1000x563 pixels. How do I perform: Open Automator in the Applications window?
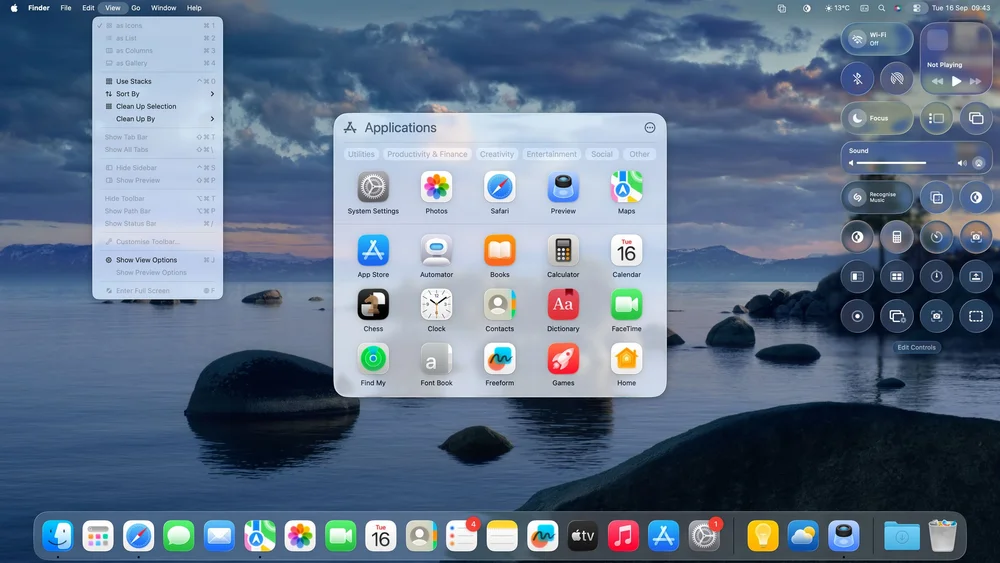pos(436,251)
